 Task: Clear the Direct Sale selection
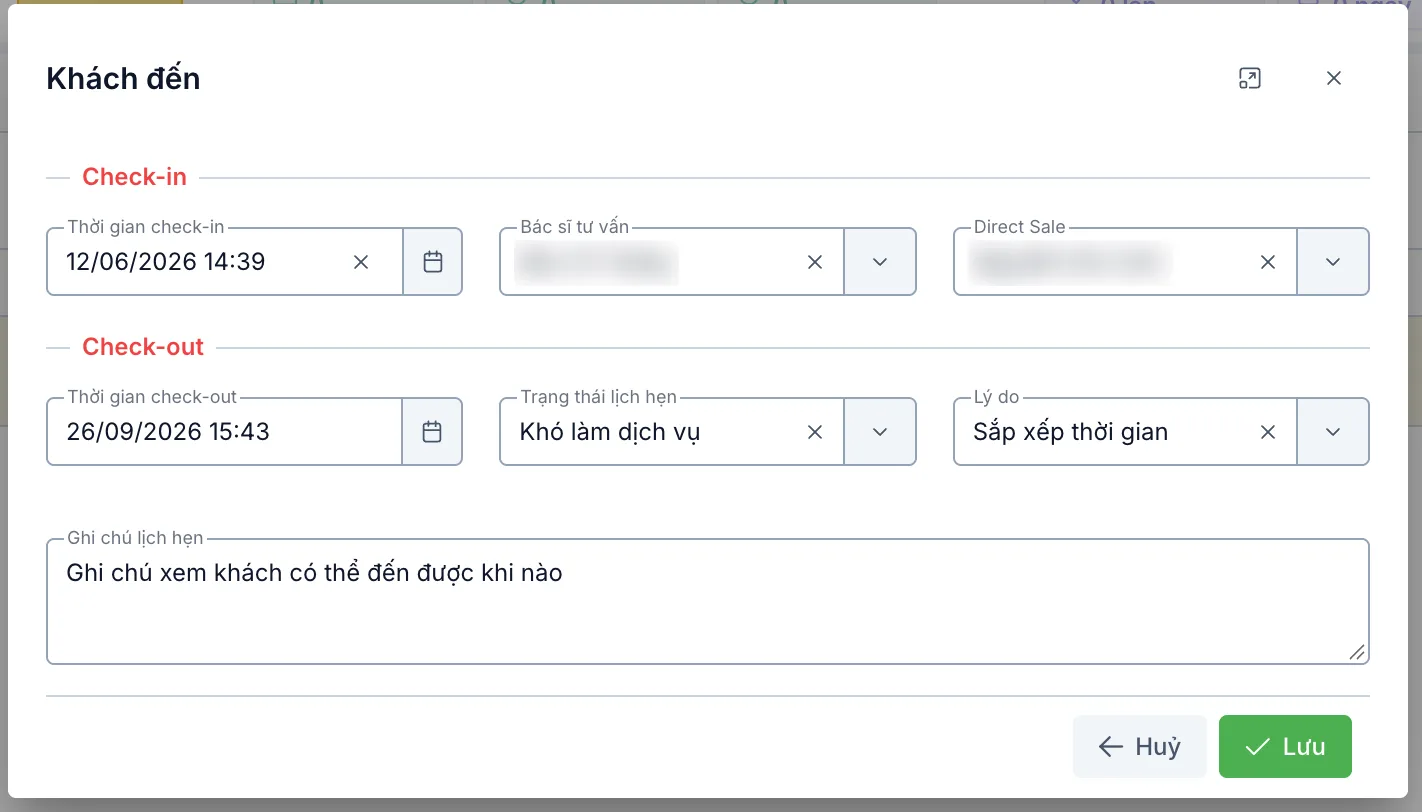coord(1268,262)
